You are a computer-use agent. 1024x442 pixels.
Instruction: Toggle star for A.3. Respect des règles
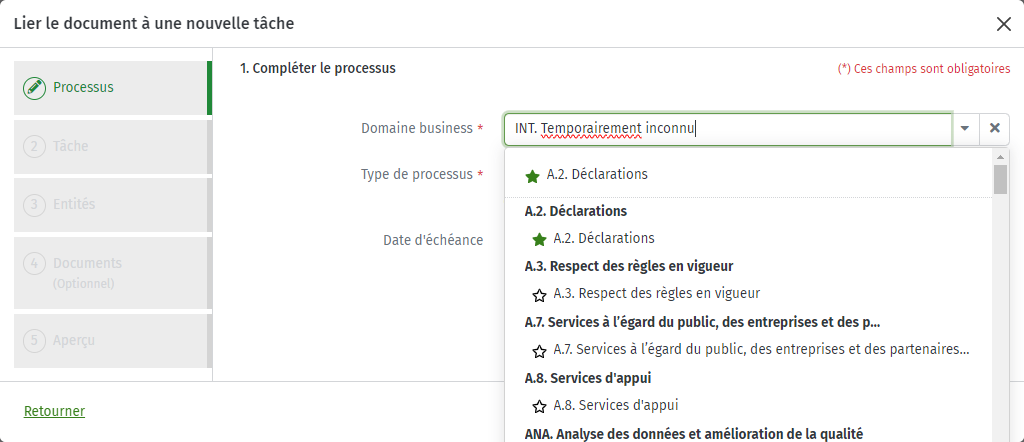pos(539,296)
